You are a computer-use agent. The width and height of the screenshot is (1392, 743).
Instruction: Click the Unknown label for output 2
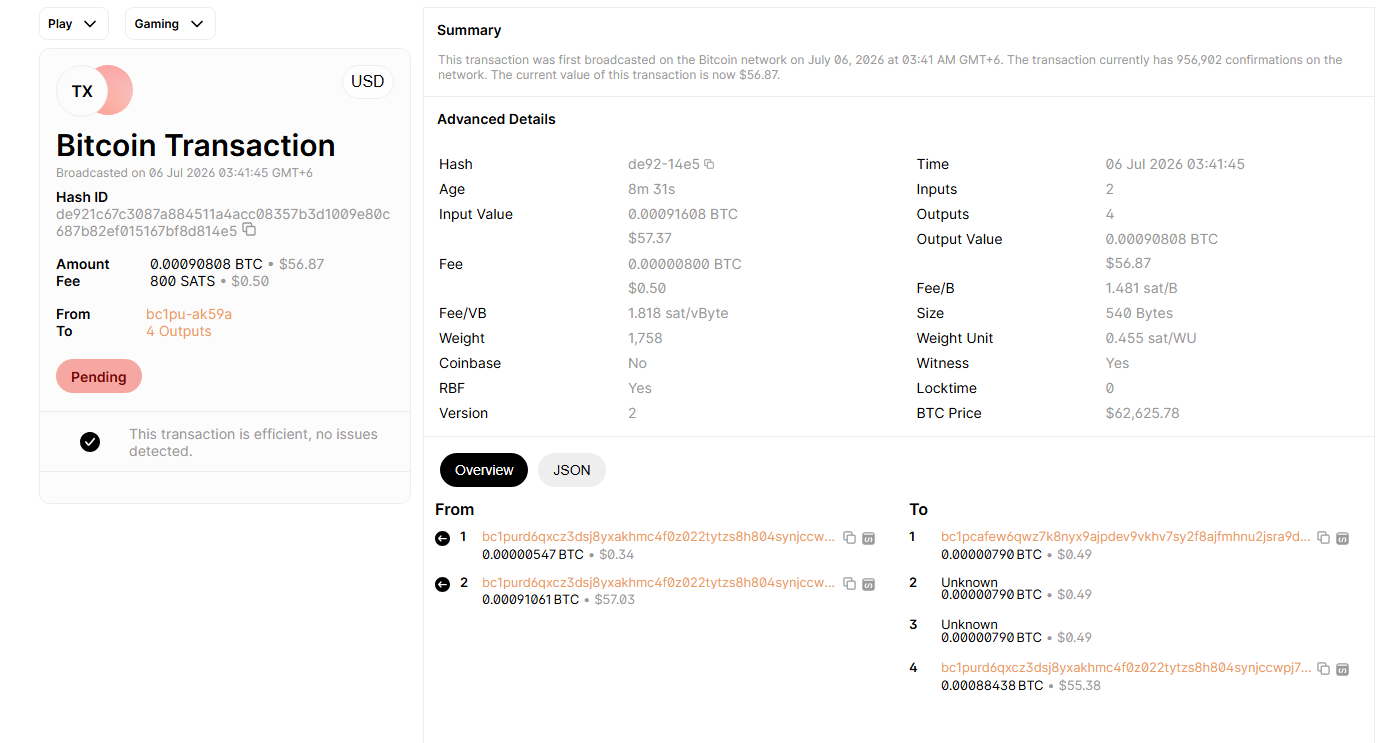click(x=969, y=582)
